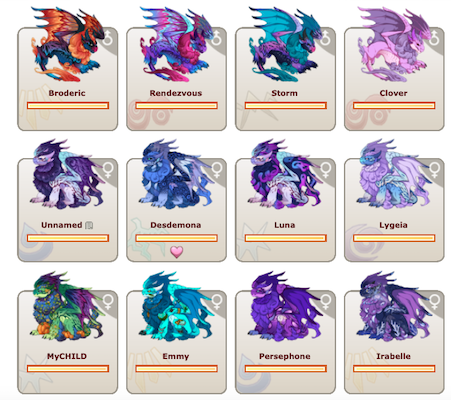Click Broderic's energy bar
Viewport: 451px width, 400px height.
pyautogui.click(x=68, y=106)
